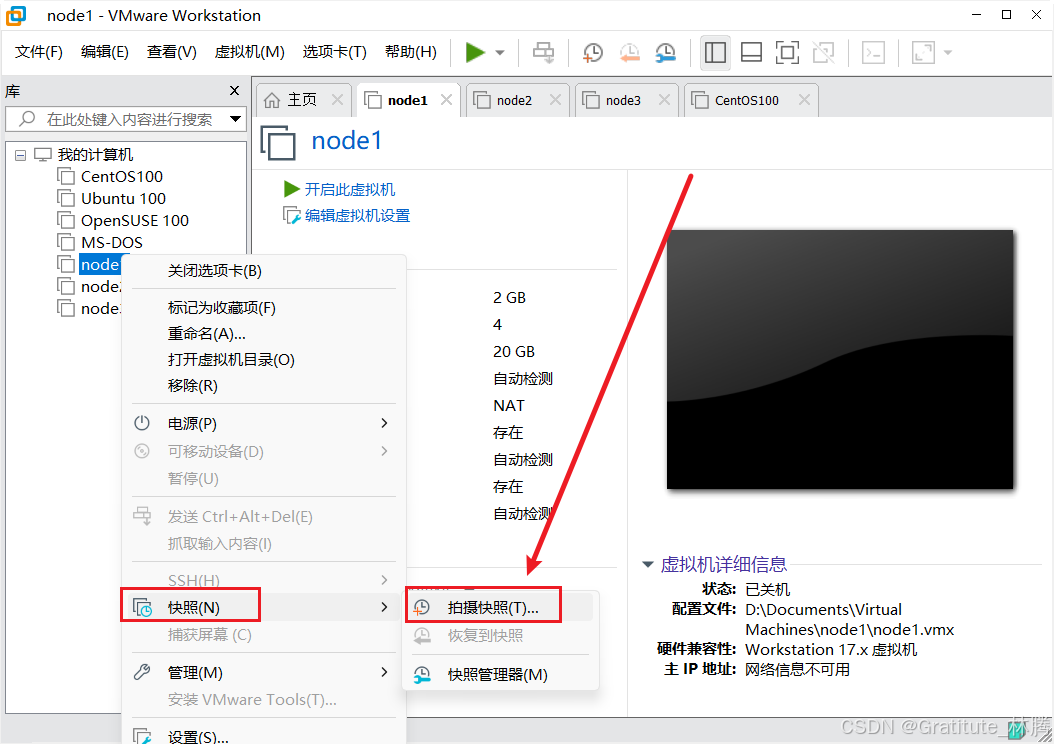The height and width of the screenshot is (744, 1054).
Task: Close the CentOS100 tab
Action: click(803, 99)
